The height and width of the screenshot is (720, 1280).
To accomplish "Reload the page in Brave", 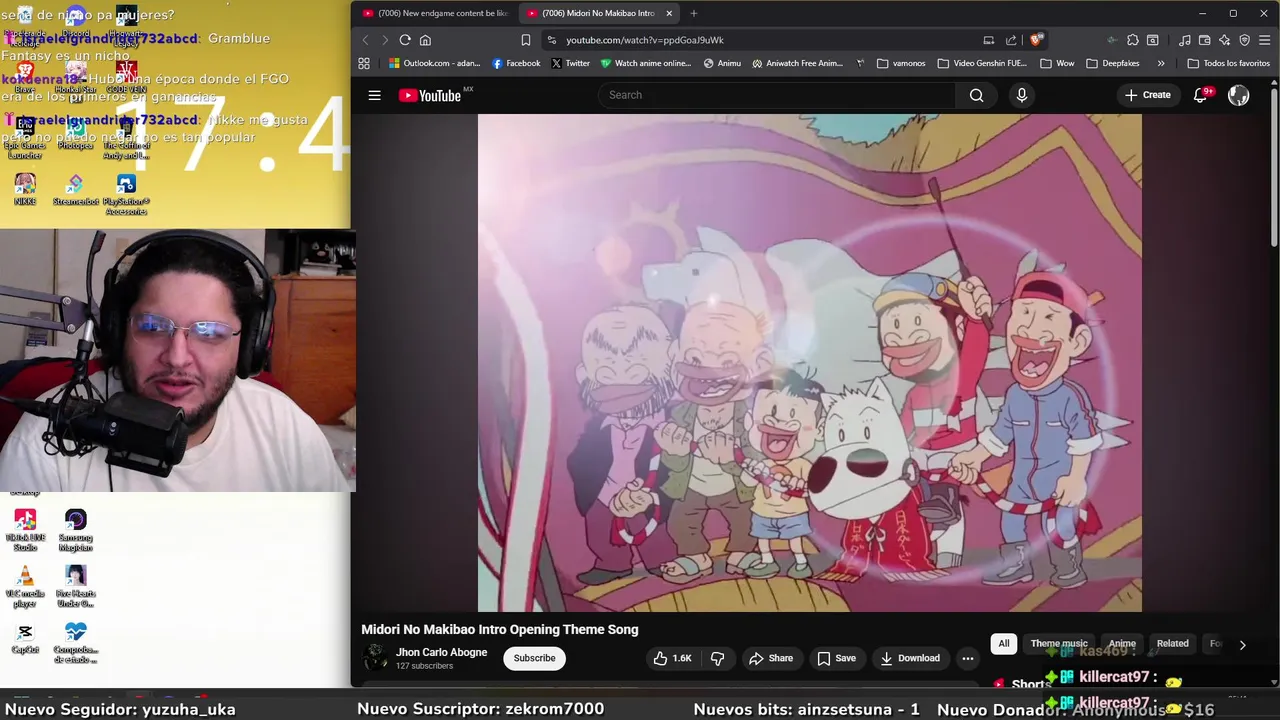I will tap(405, 40).
